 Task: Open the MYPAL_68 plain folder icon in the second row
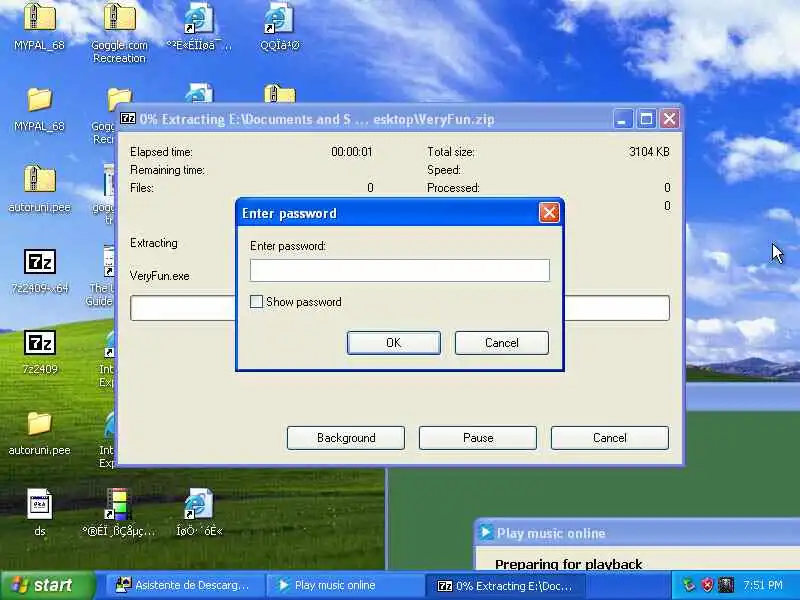pos(39,99)
